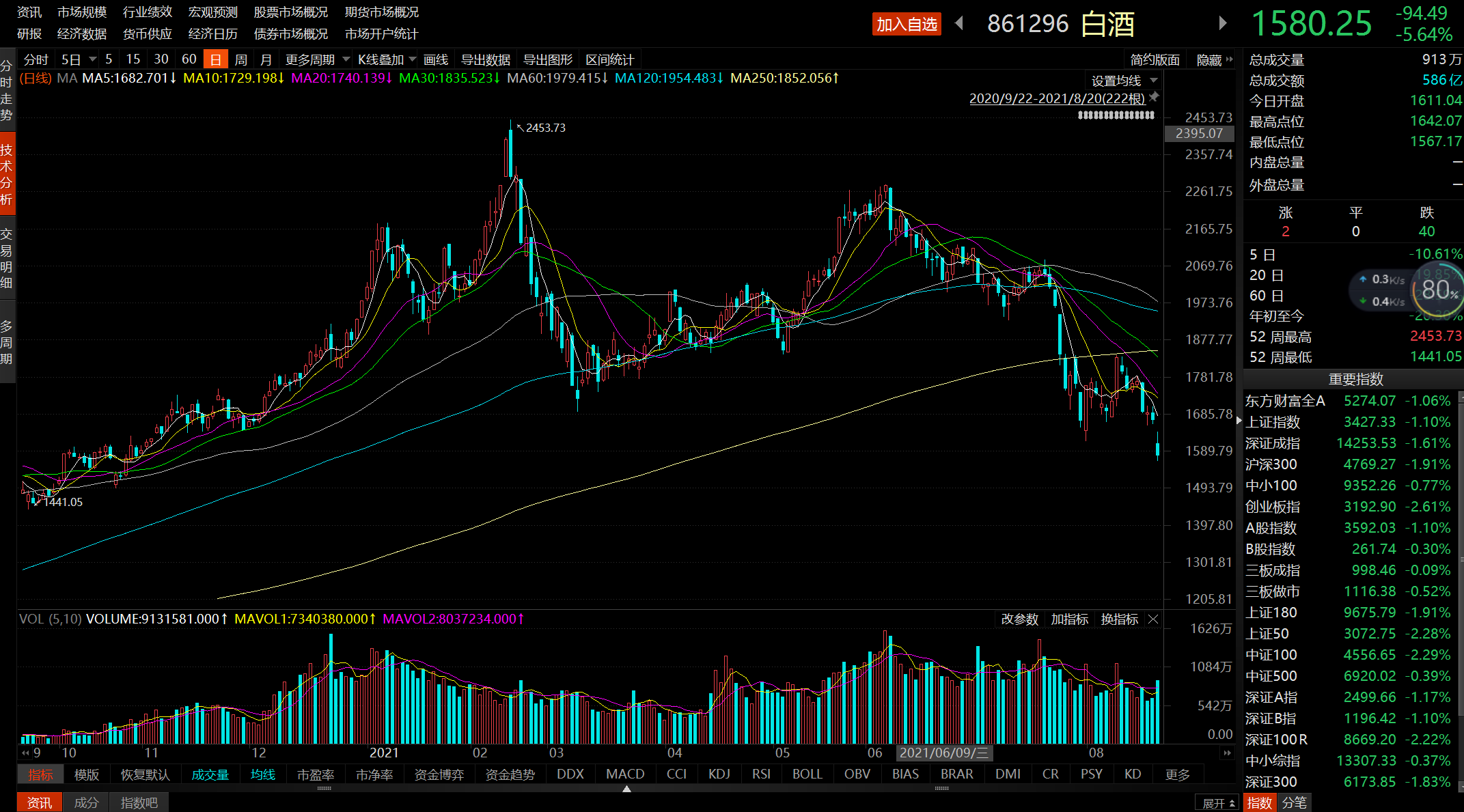Add an indicator via 加指标
Image resolution: width=1464 pixels, height=812 pixels.
point(1070,619)
